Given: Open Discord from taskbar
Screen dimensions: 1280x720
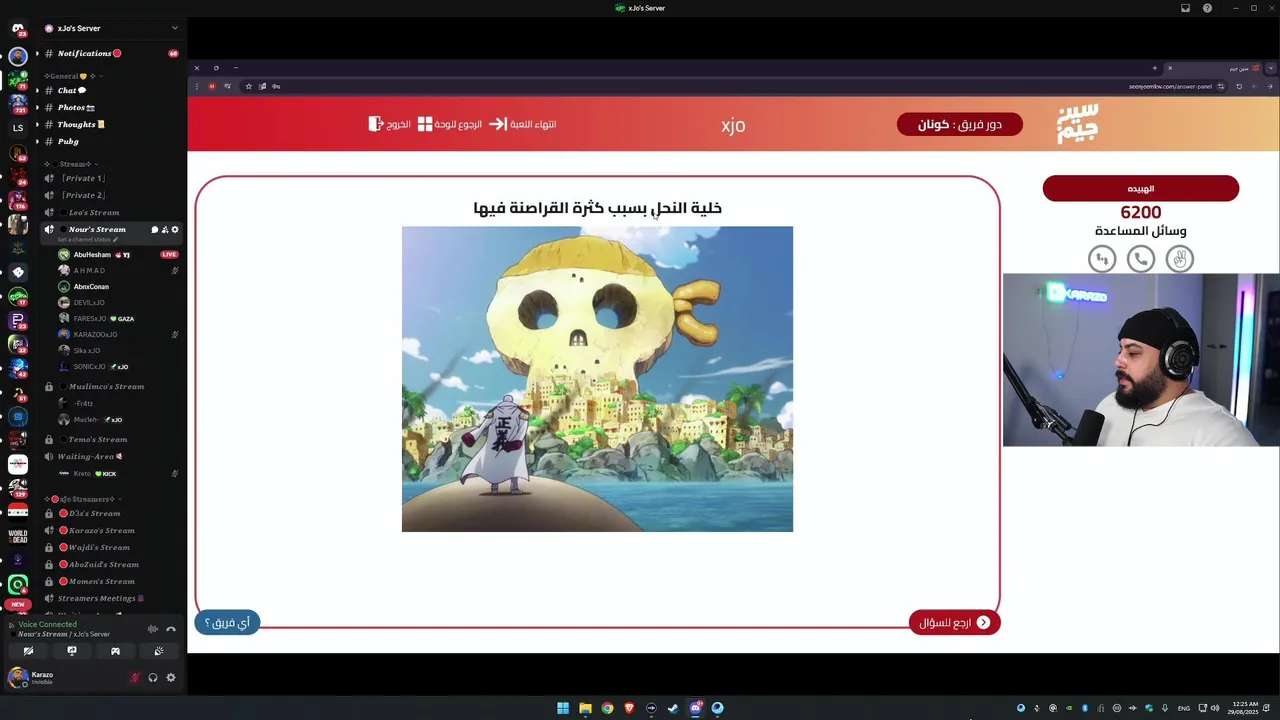Looking at the screenshot, I should pyautogui.click(x=695, y=708).
